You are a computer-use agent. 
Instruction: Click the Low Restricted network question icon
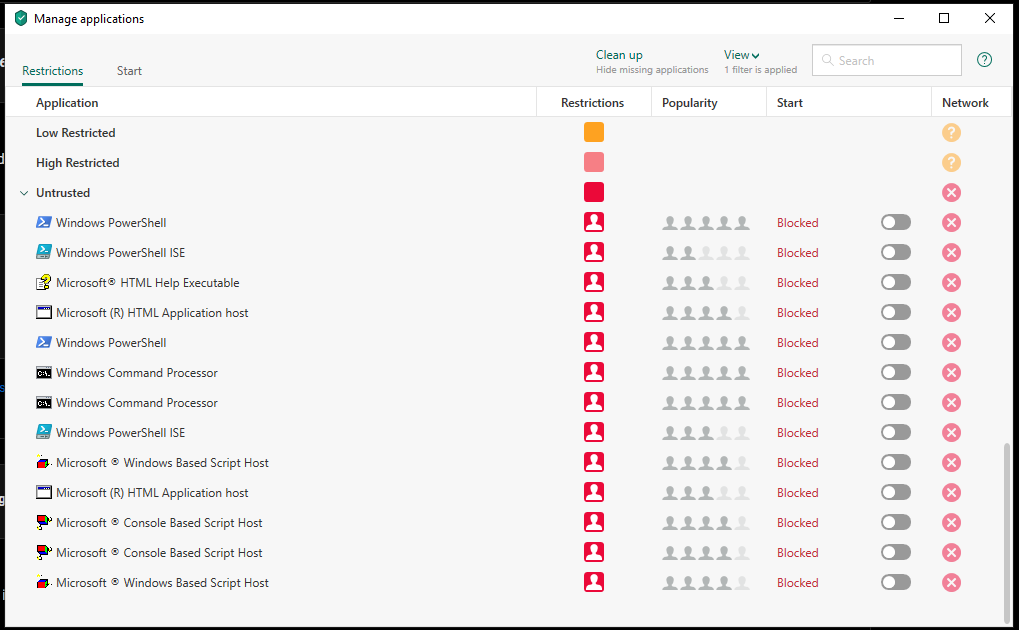pyautogui.click(x=951, y=133)
